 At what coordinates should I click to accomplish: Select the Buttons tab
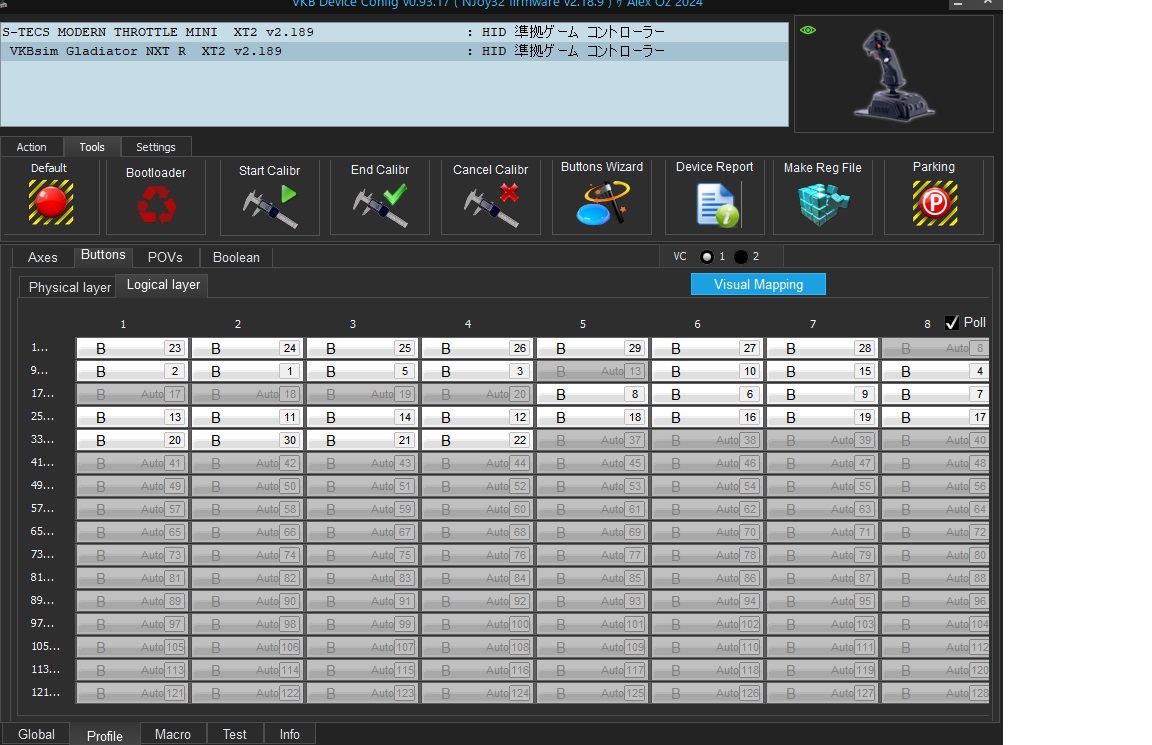click(x=103, y=255)
